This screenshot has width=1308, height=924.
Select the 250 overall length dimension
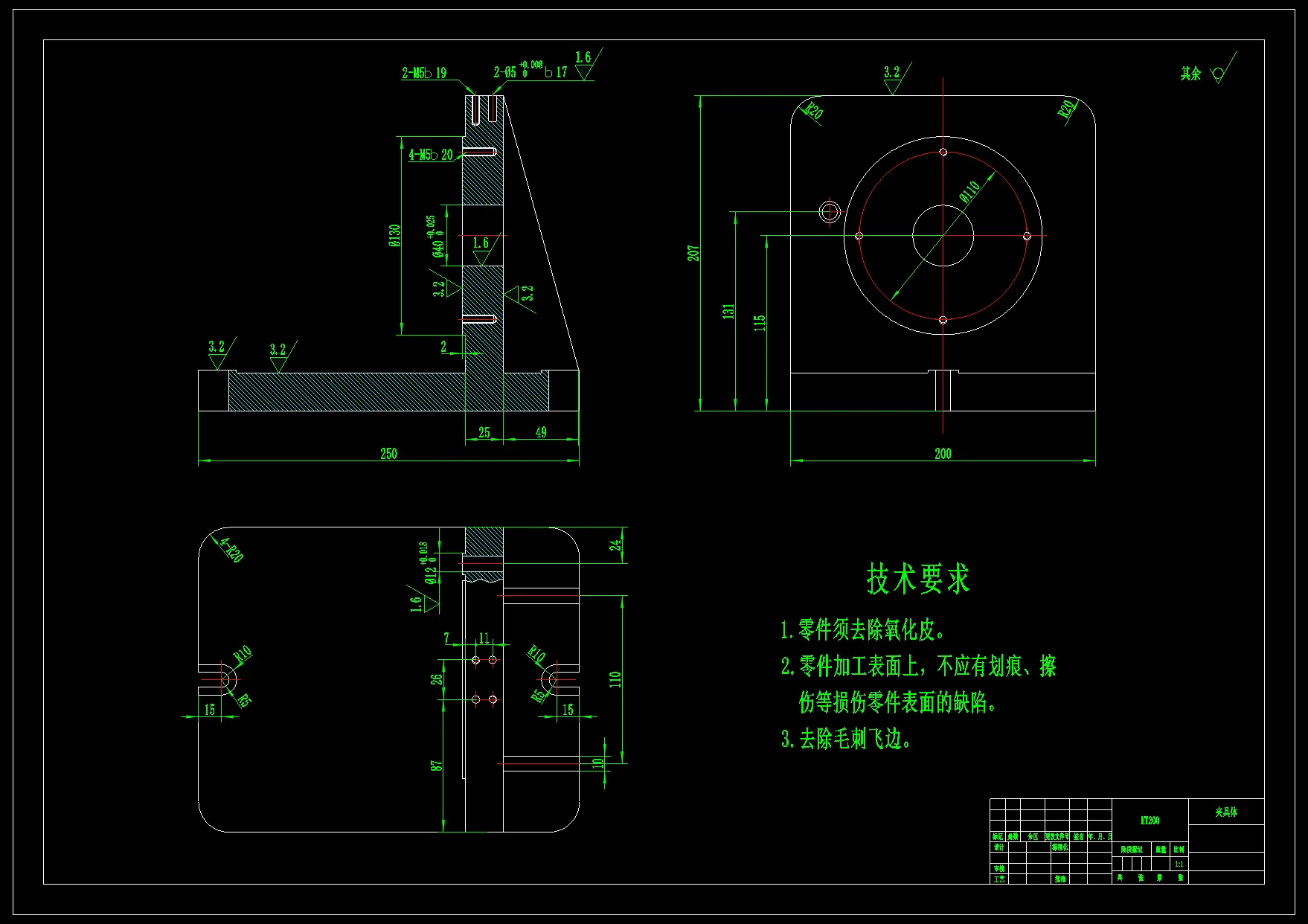pyautogui.click(x=387, y=454)
